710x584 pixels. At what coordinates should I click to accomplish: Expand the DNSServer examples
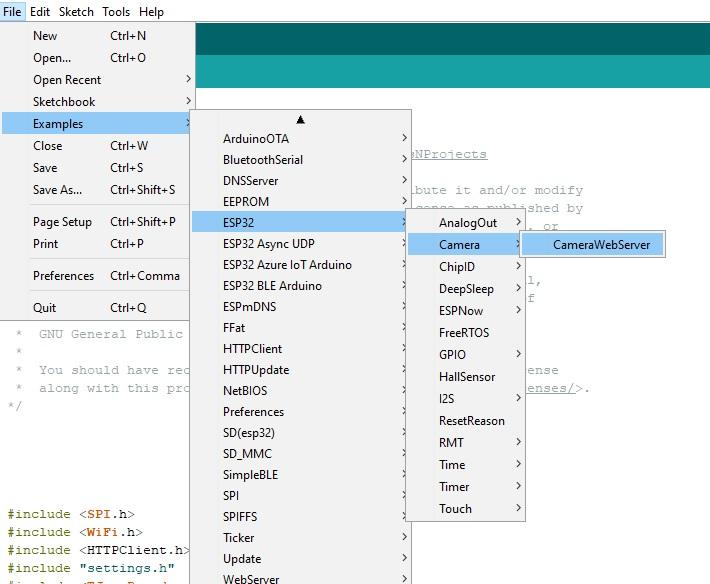[301, 181]
